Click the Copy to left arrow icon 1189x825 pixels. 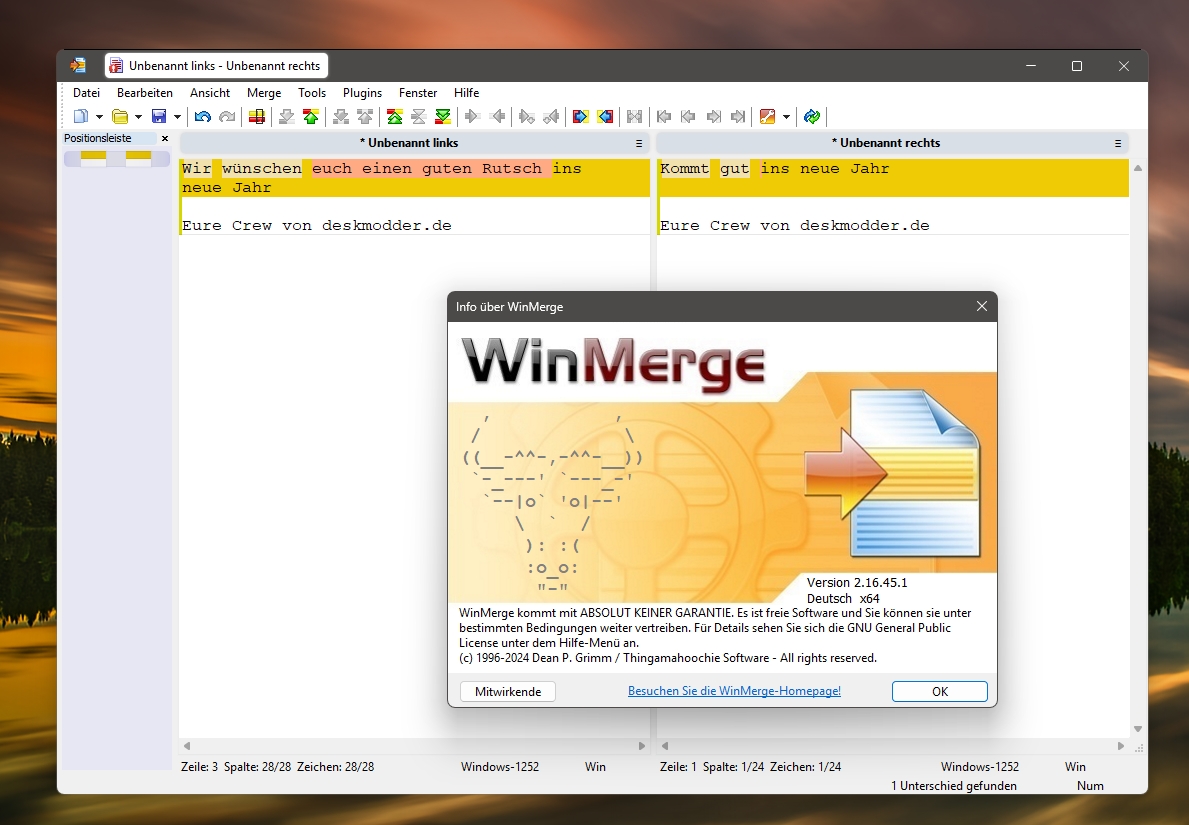tap(497, 116)
